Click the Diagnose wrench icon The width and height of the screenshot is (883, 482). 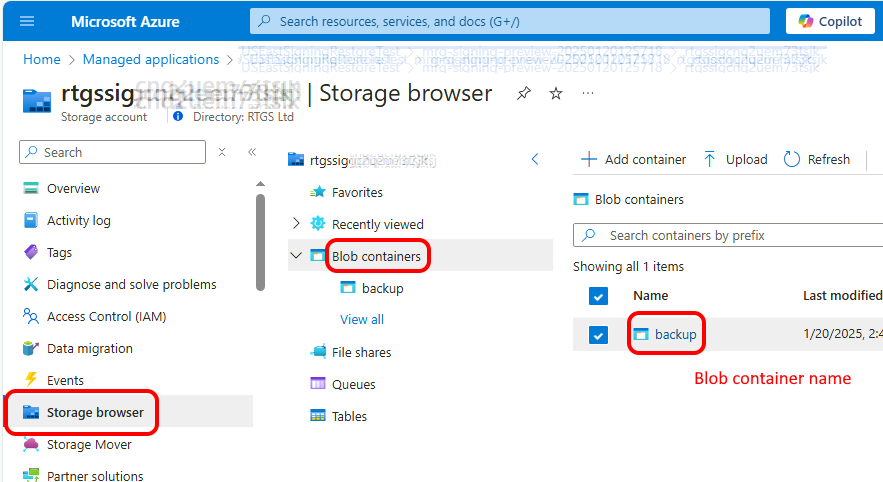pos(31,284)
